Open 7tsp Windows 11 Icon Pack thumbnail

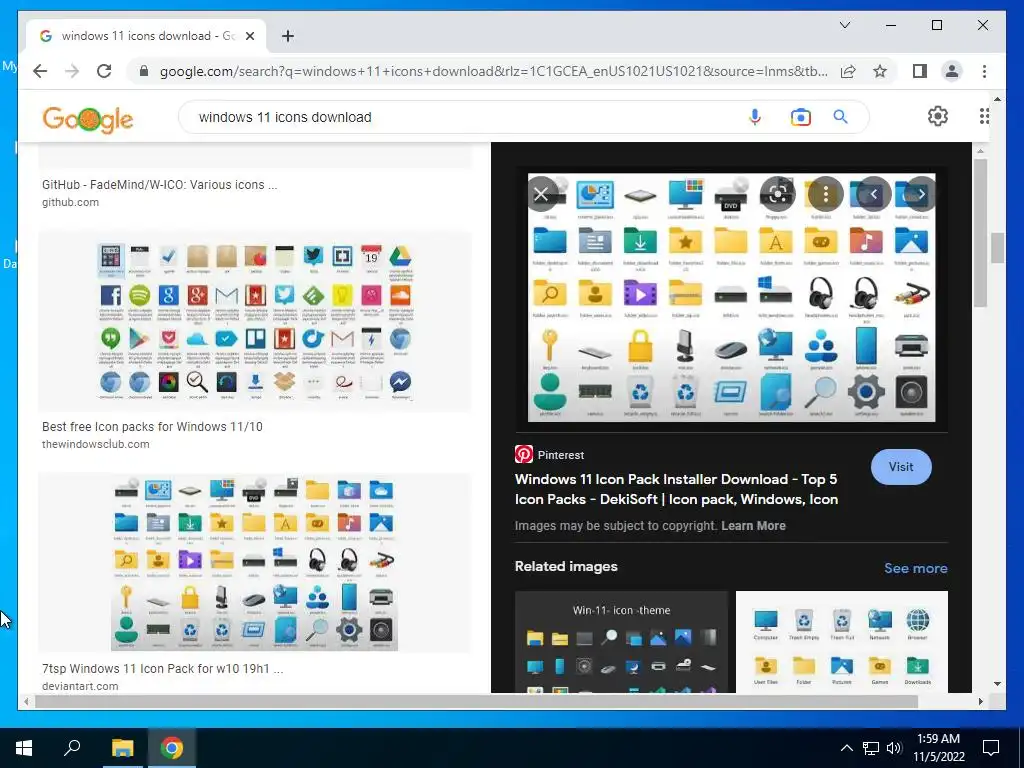pos(255,563)
